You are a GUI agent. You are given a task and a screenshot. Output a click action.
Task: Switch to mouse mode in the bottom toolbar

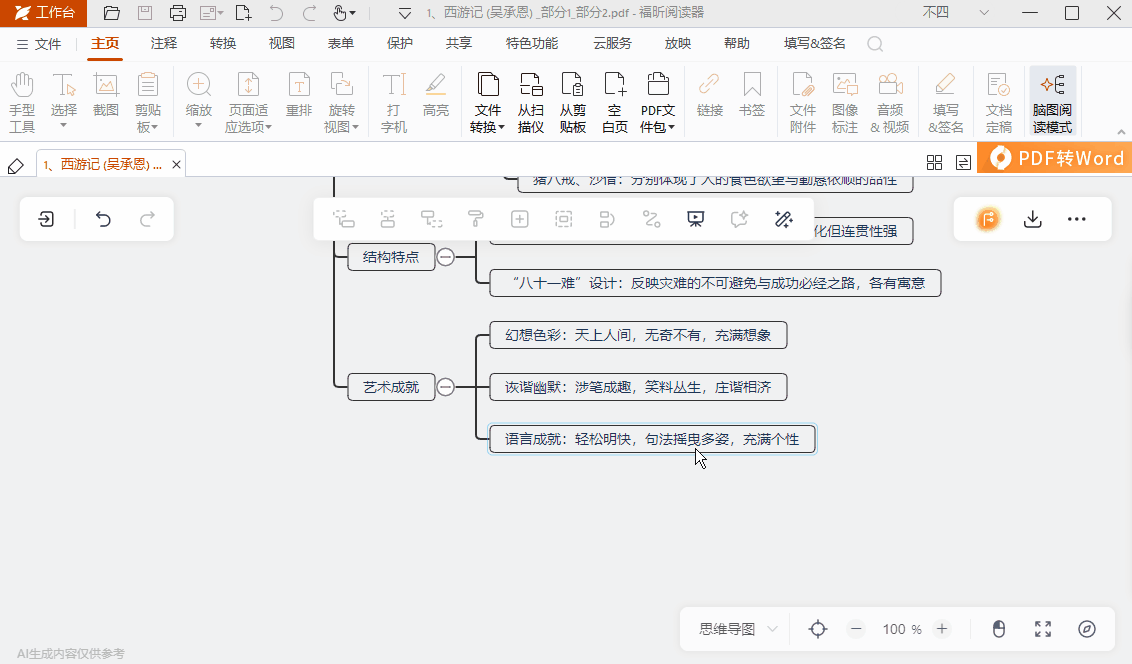point(999,629)
